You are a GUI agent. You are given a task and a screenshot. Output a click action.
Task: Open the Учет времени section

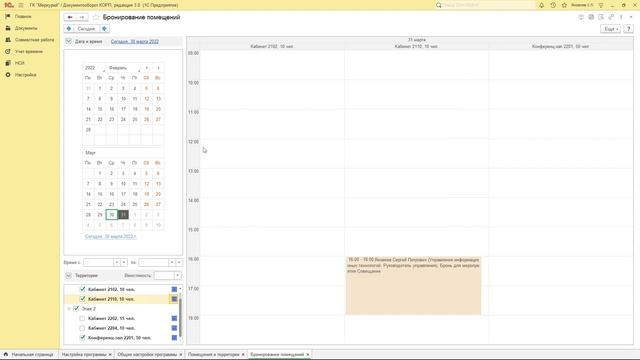pos(29,51)
